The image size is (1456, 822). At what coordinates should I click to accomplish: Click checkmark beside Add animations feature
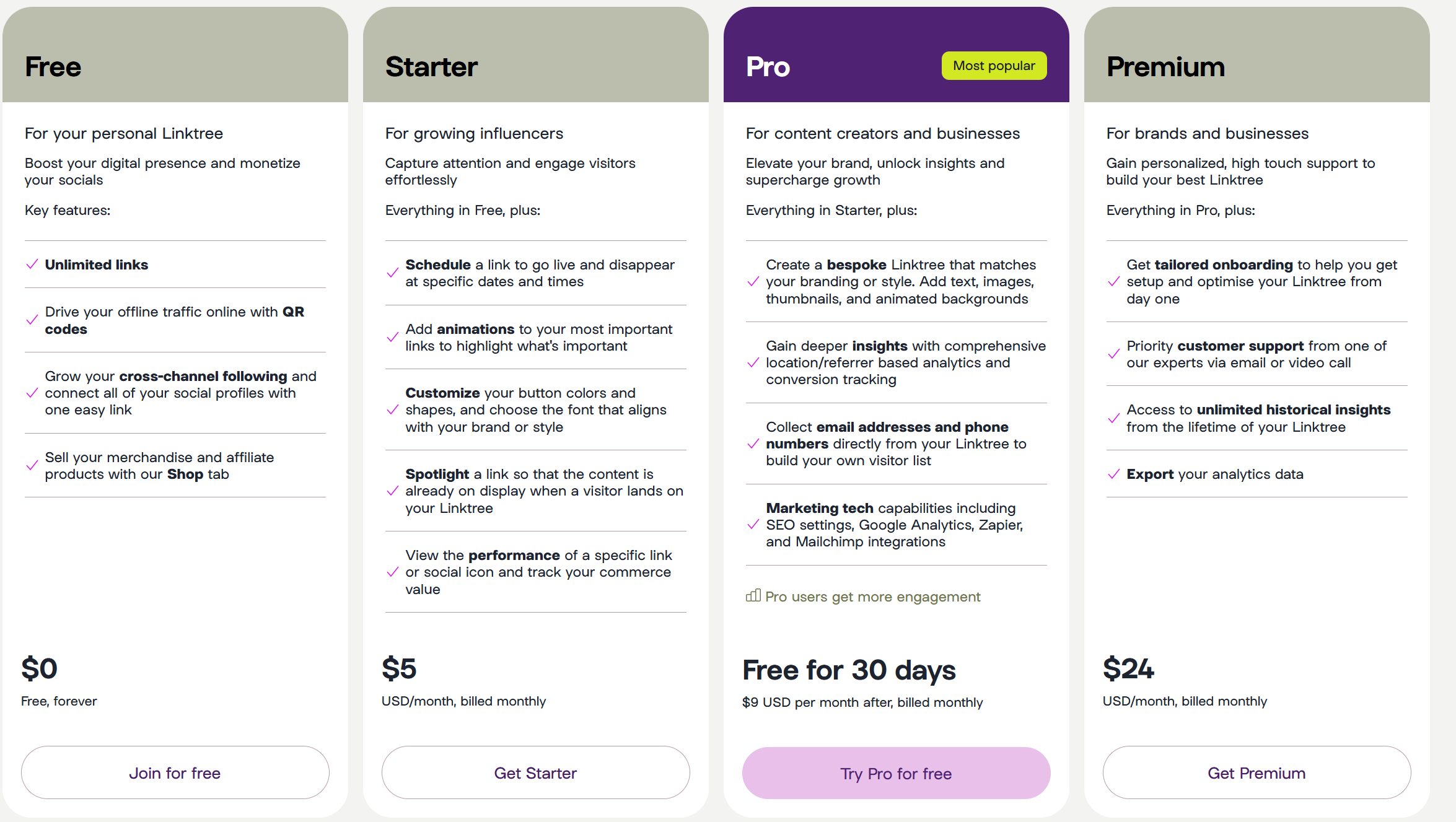pos(393,338)
